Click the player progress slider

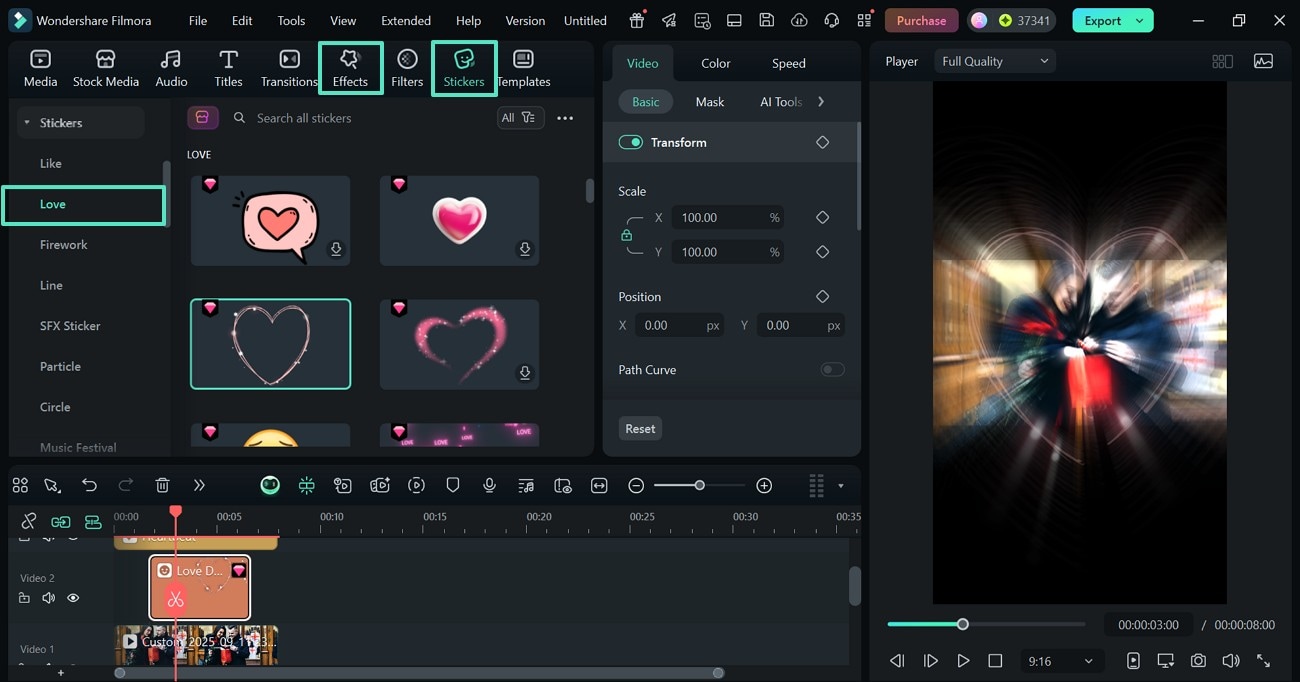(x=986, y=624)
